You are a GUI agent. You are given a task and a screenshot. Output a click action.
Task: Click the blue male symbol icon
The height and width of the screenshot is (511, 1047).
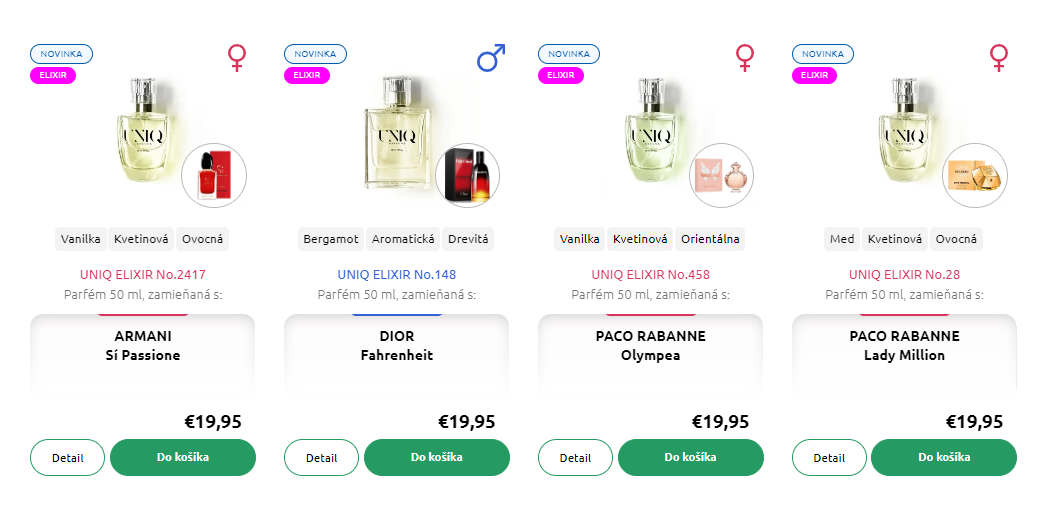pos(491,58)
